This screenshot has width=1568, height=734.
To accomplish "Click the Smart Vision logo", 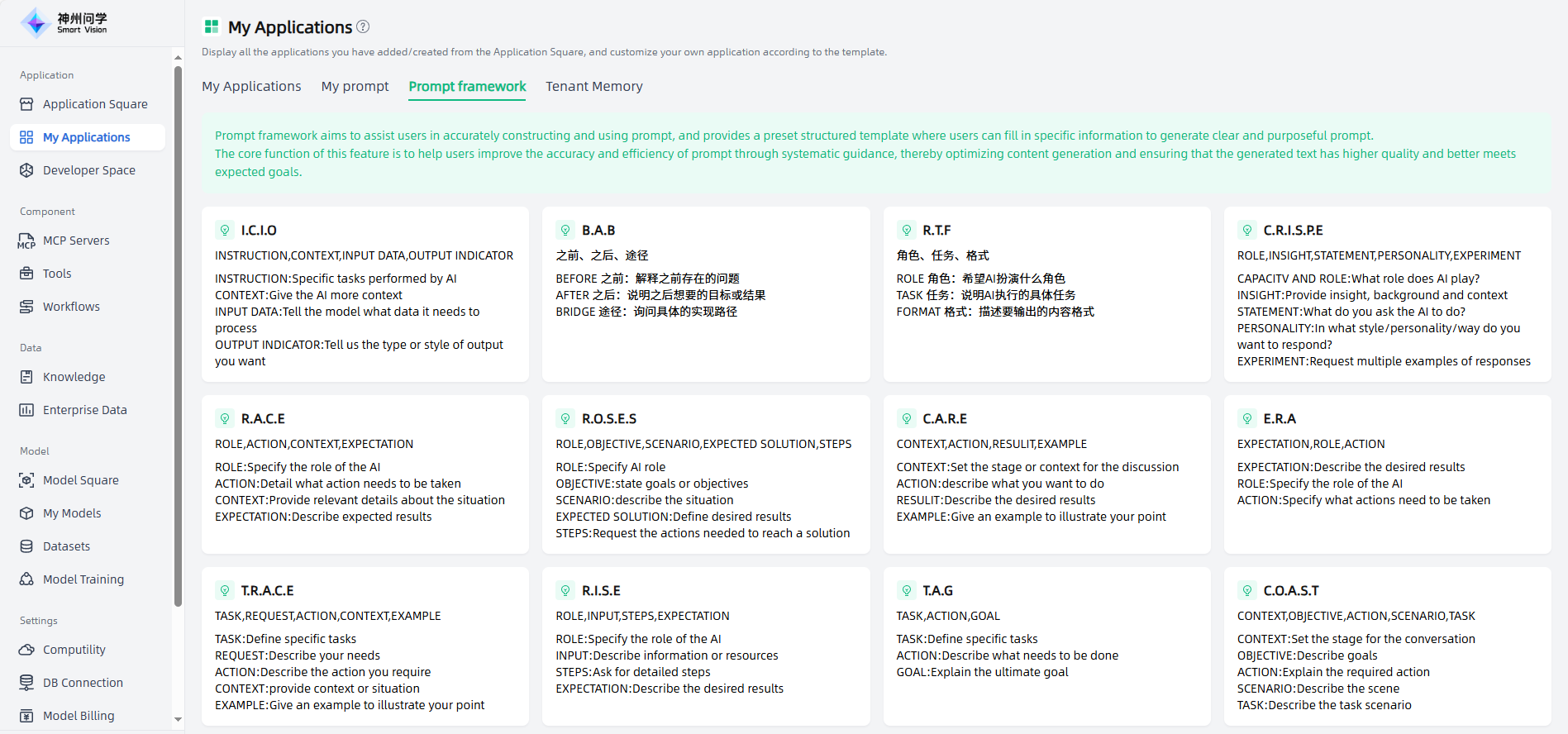I will pos(64,23).
